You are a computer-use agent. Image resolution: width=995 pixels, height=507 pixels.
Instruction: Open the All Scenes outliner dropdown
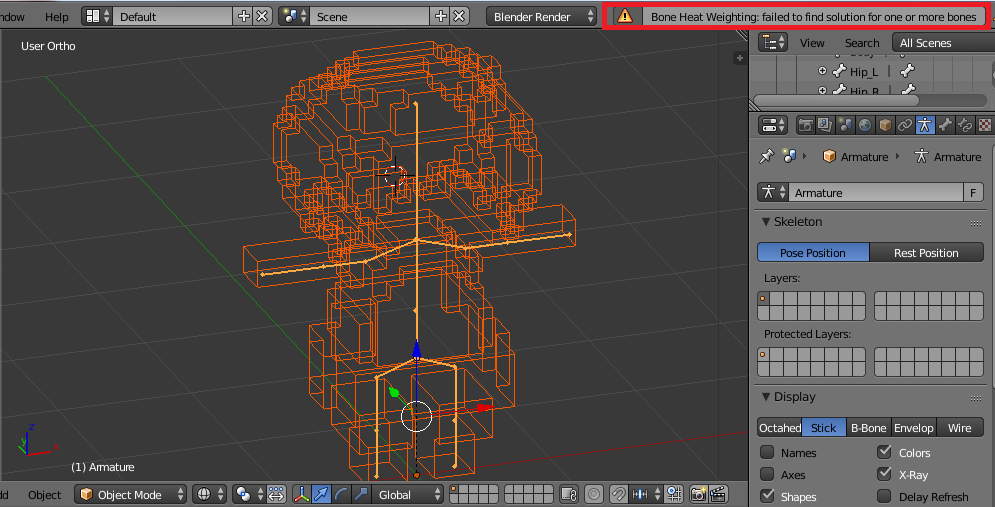[943, 43]
